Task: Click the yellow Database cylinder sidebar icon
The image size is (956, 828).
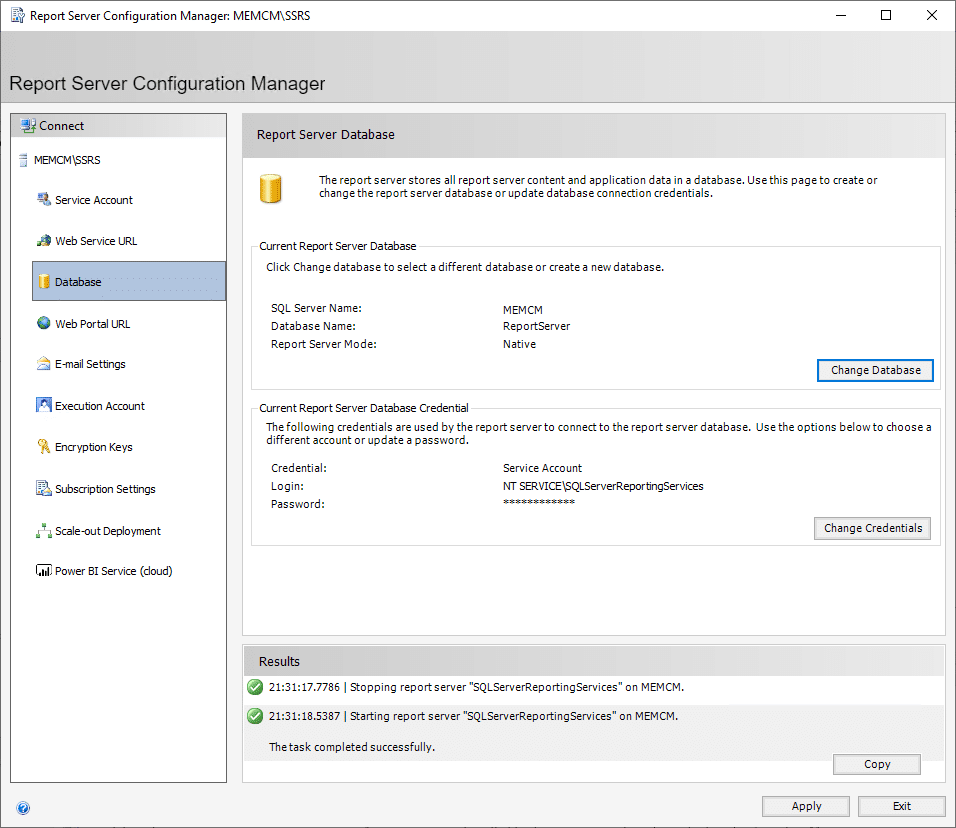Action: pos(43,282)
